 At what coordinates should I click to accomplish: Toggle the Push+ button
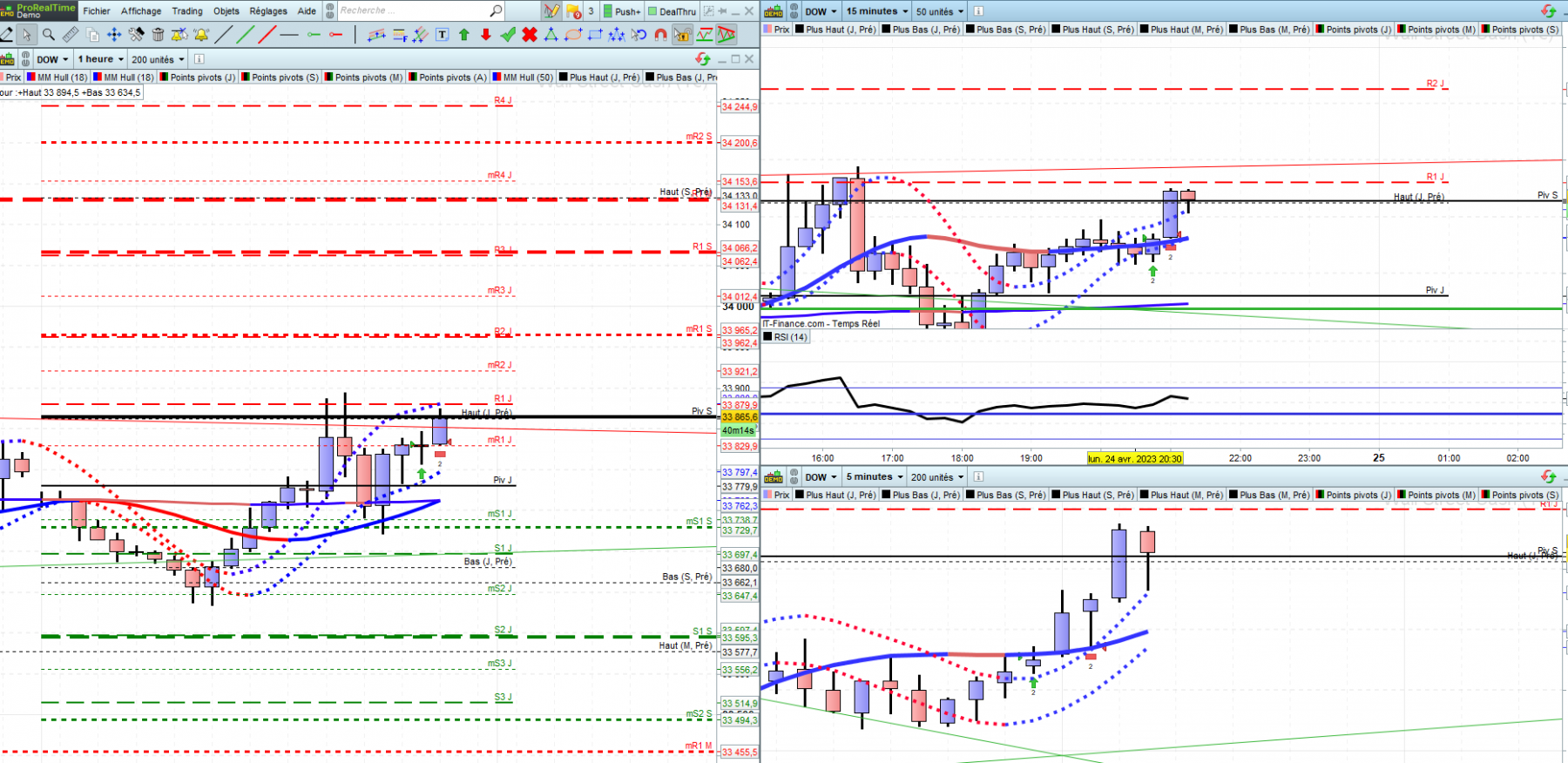click(622, 11)
